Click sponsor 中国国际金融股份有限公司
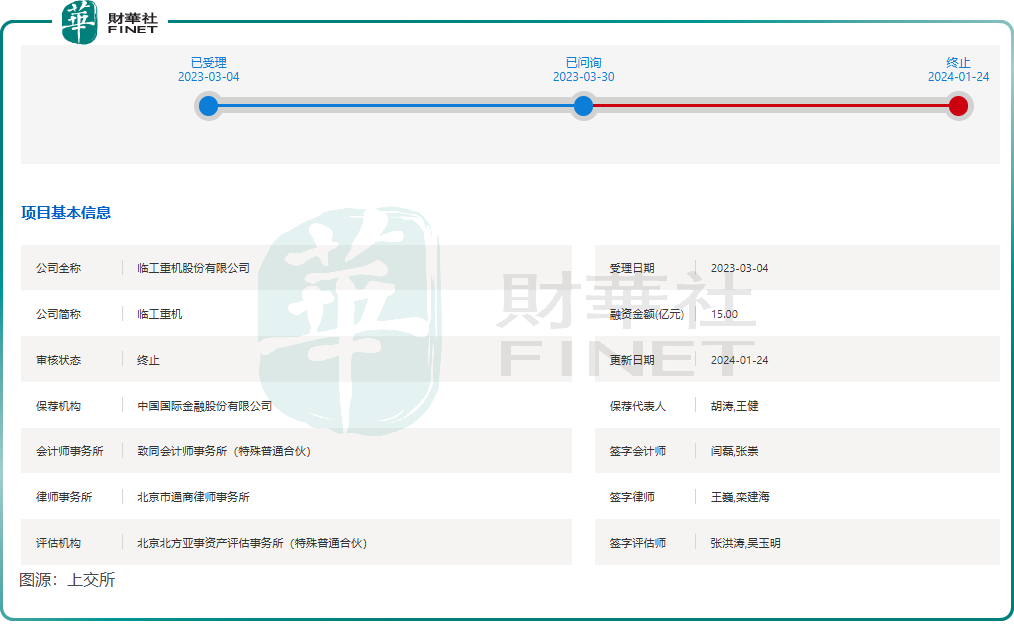Image resolution: width=1014 pixels, height=641 pixels. 204,406
